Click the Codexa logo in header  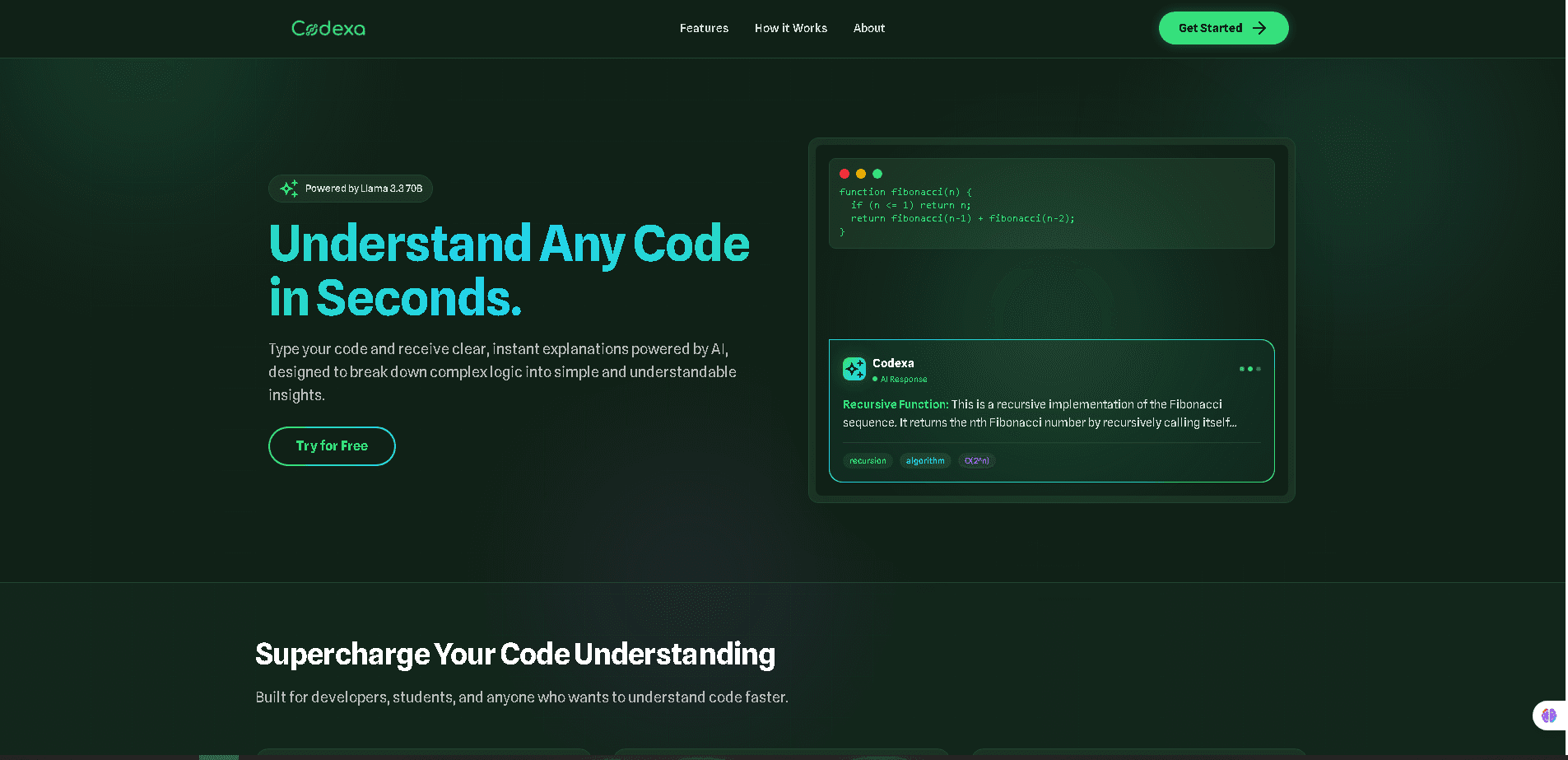[x=328, y=28]
